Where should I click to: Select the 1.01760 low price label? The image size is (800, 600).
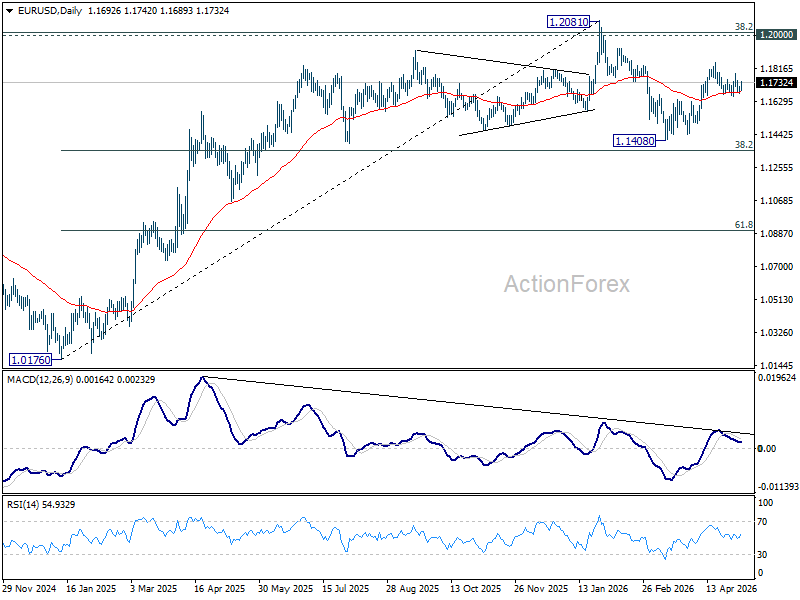[31, 360]
